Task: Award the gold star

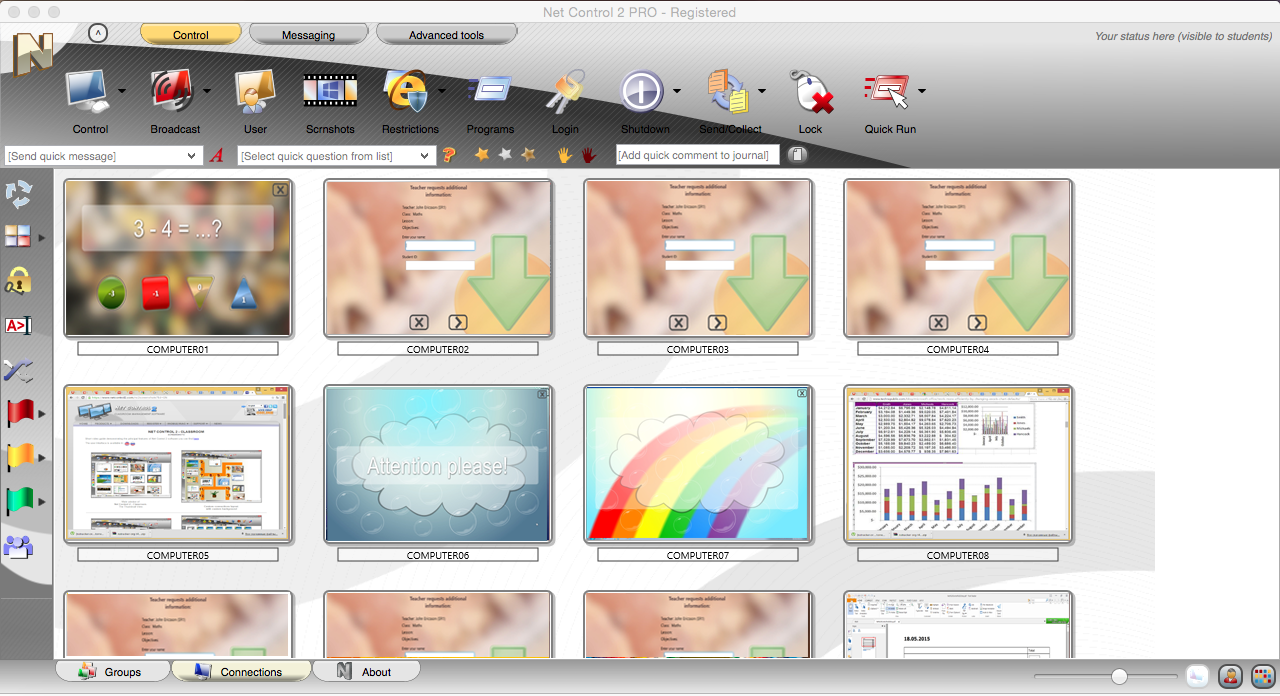Action: coord(482,155)
